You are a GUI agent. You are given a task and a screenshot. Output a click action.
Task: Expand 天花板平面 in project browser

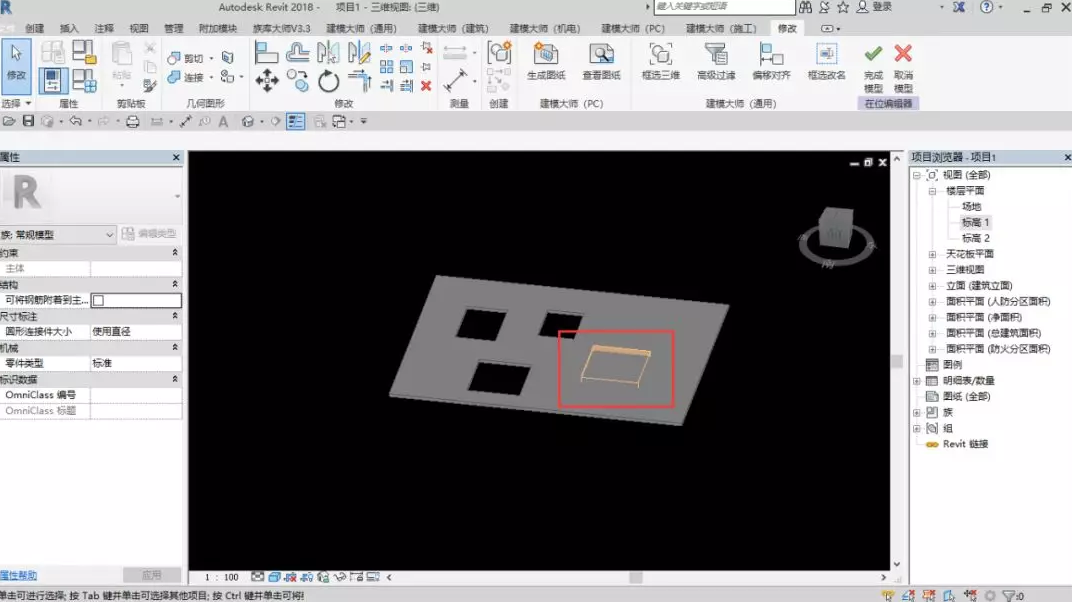(x=933, y=254)
